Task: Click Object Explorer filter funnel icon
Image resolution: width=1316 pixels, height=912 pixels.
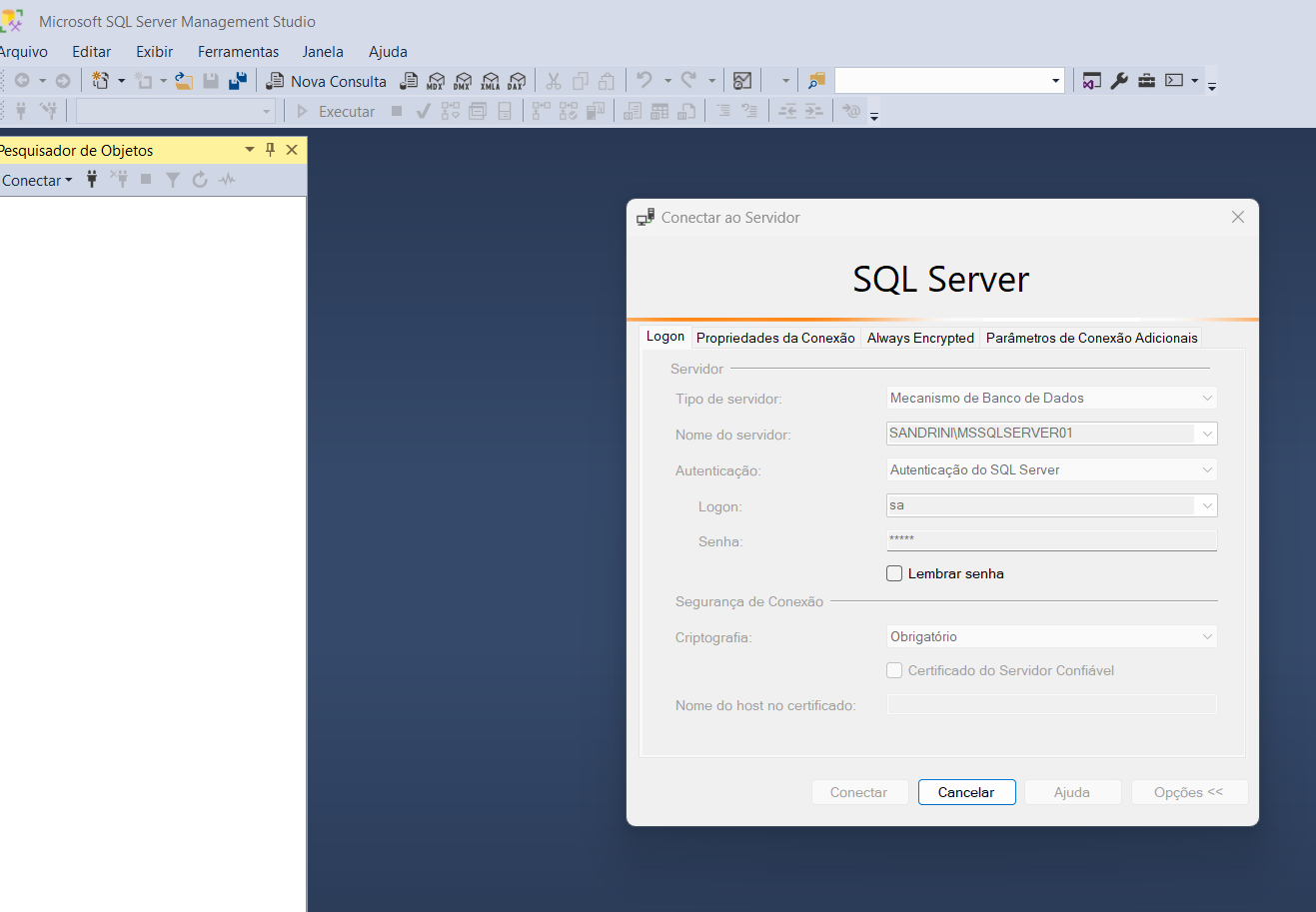Action: coord(173,179)
